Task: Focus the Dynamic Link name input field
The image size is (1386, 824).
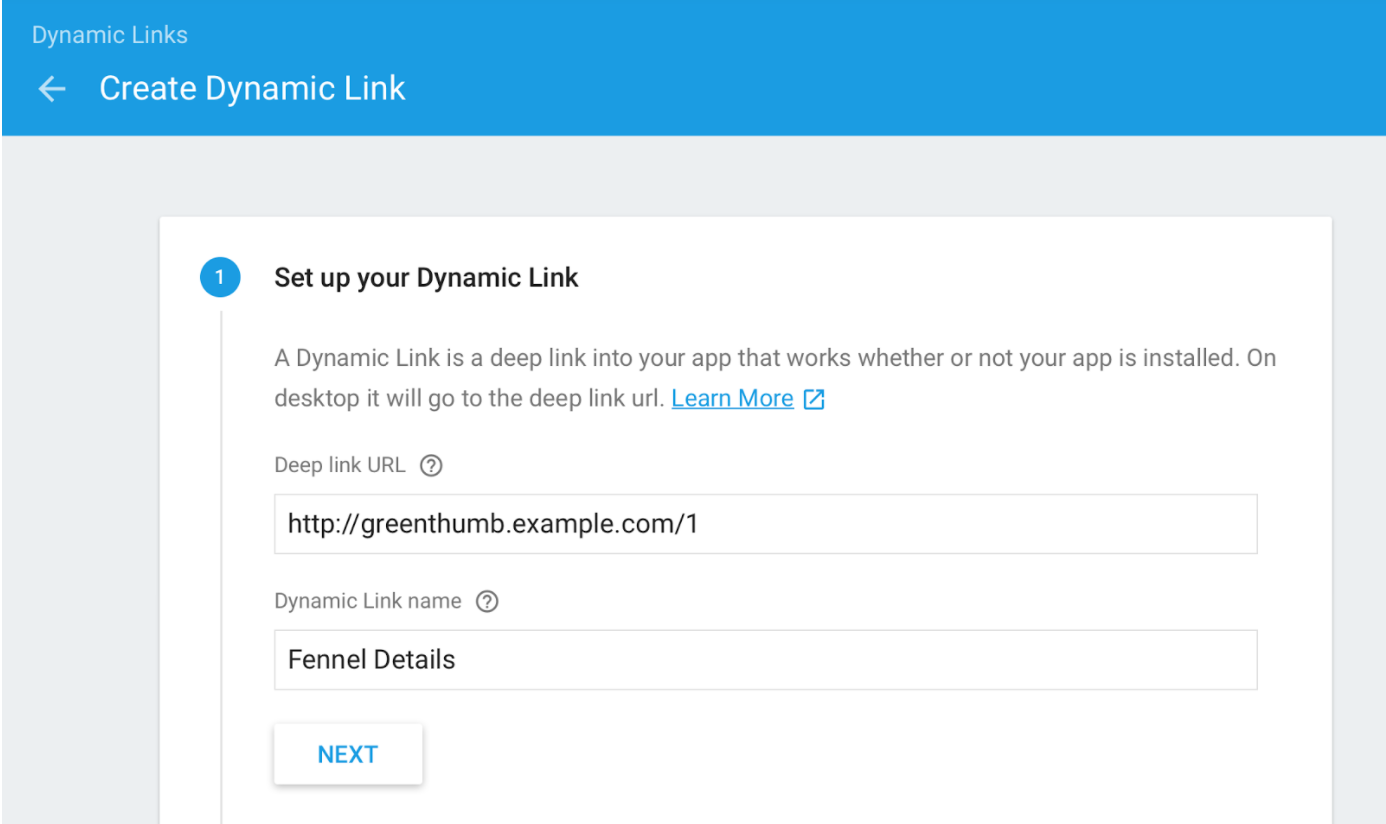Action: 900,660
